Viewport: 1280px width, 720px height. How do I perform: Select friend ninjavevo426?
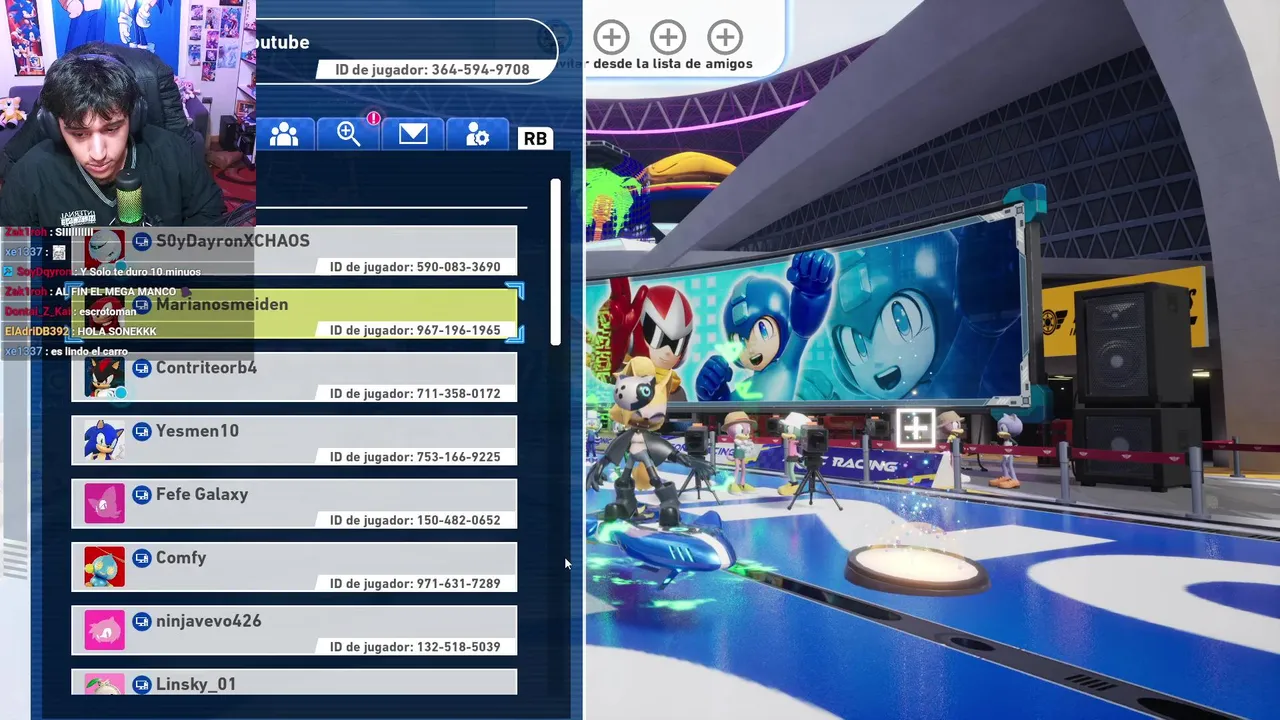pyautogui.click(x=294, y=631)
